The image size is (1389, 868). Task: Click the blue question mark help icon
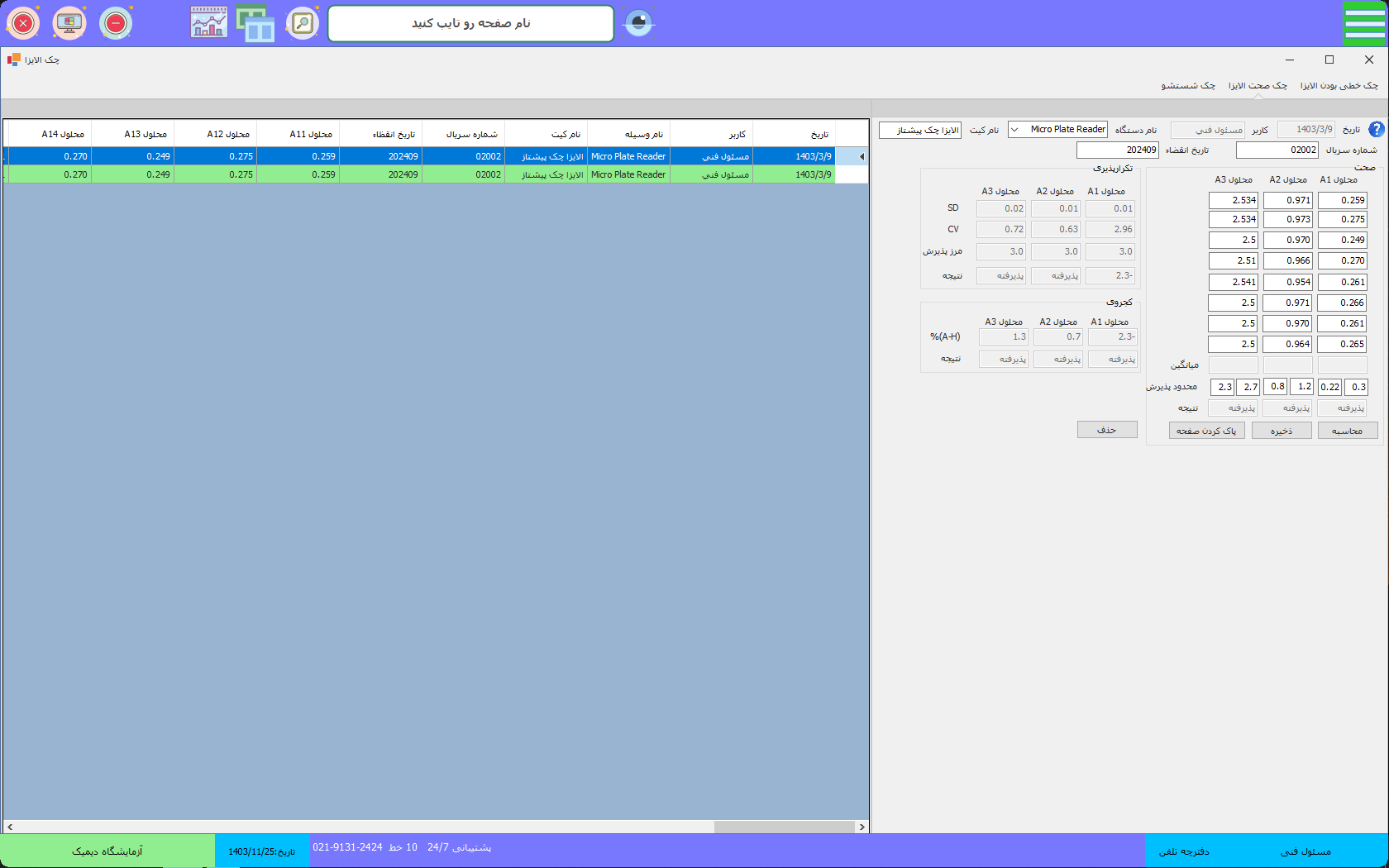pos(1376,130)
